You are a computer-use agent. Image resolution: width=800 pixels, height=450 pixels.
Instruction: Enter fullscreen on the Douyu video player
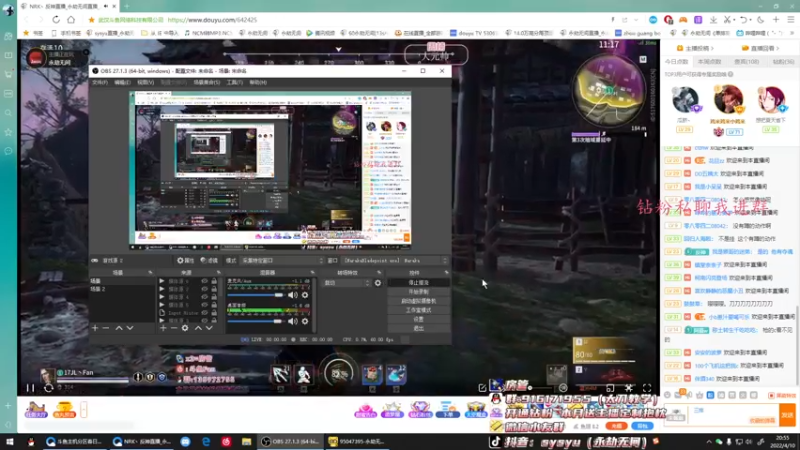[647, 388]
